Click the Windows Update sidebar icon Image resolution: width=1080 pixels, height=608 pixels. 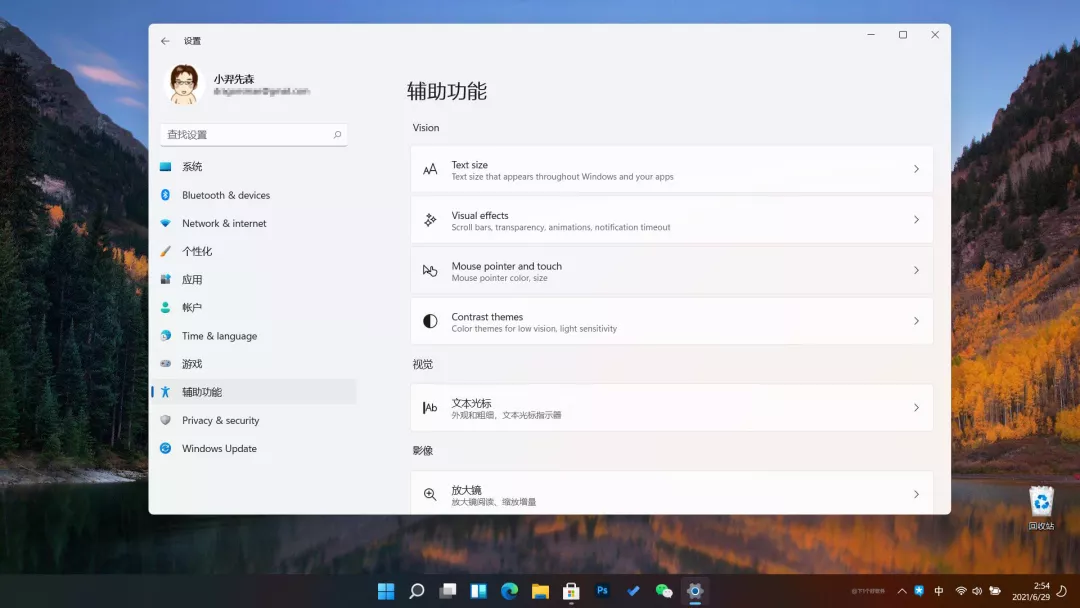[x=166, y=448]
